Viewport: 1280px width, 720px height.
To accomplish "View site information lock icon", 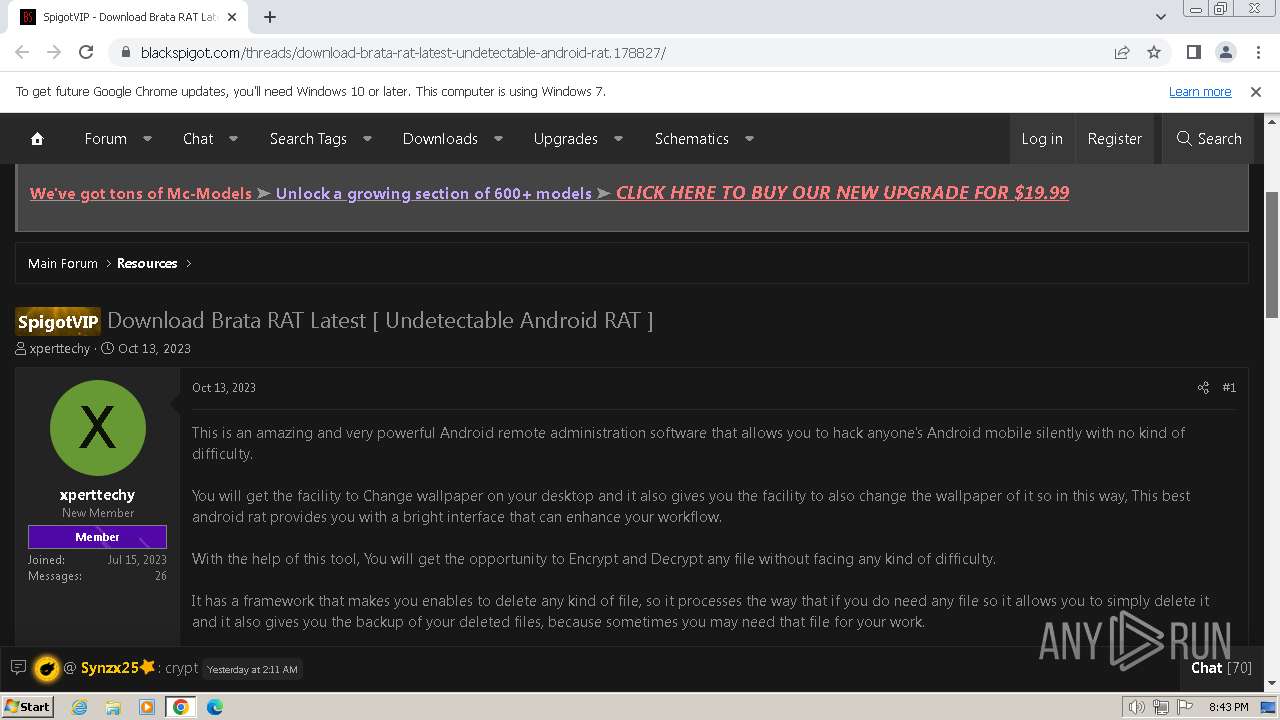I will tap(125, 52).
